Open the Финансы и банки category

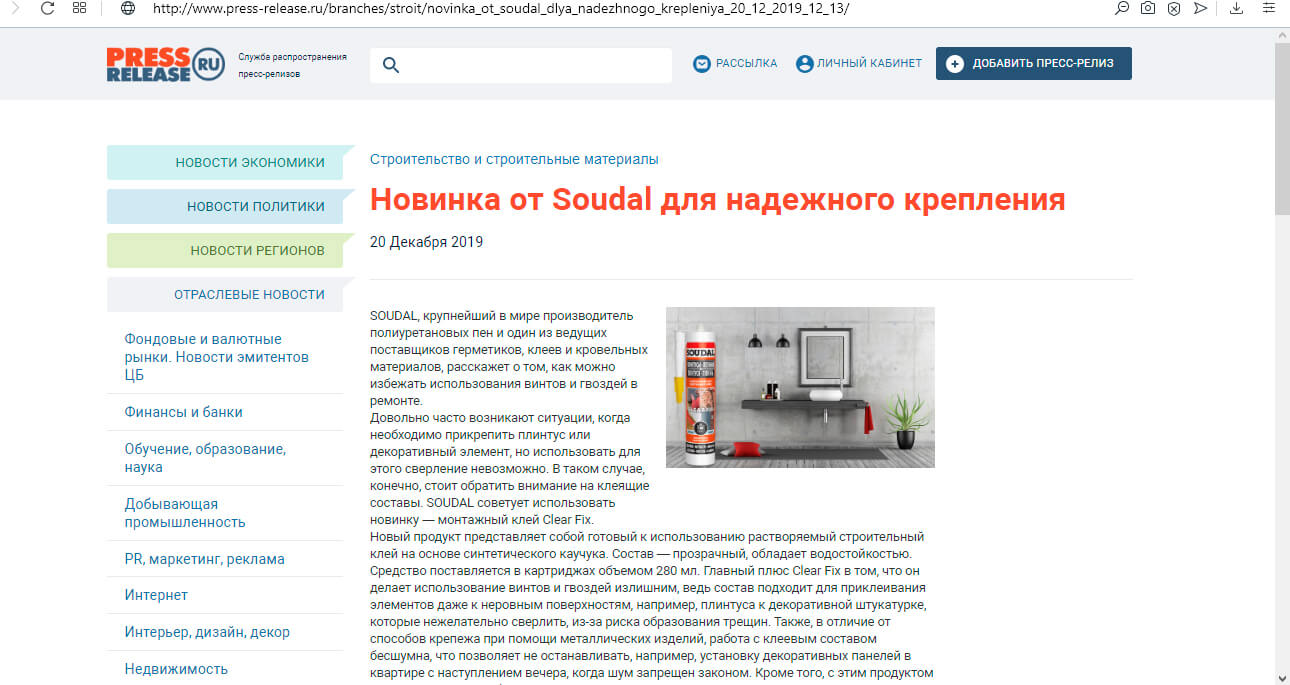(x=183, y=412)
